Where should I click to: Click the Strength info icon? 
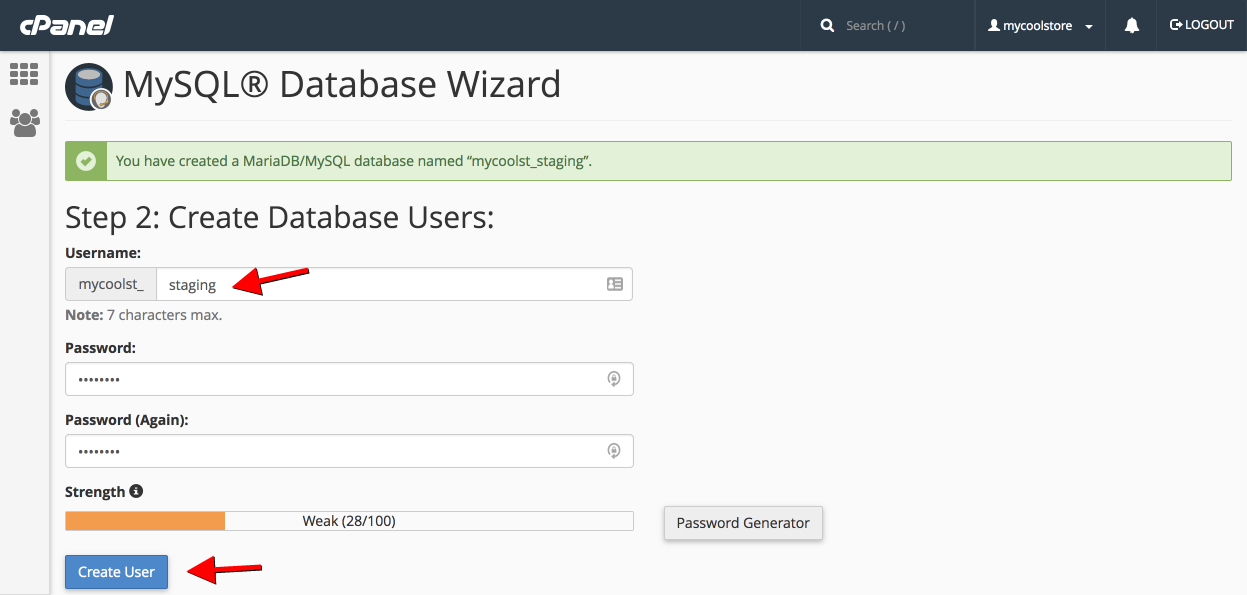coord(136,492)
